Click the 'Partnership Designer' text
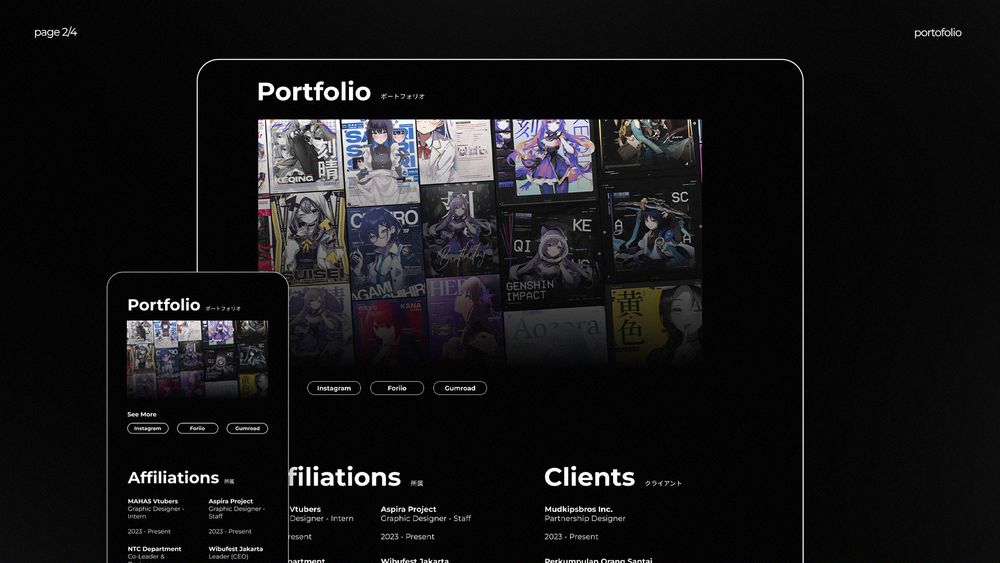Viewport: 1000px width, 563px height. pyautogui.click(x=585, y=518)
